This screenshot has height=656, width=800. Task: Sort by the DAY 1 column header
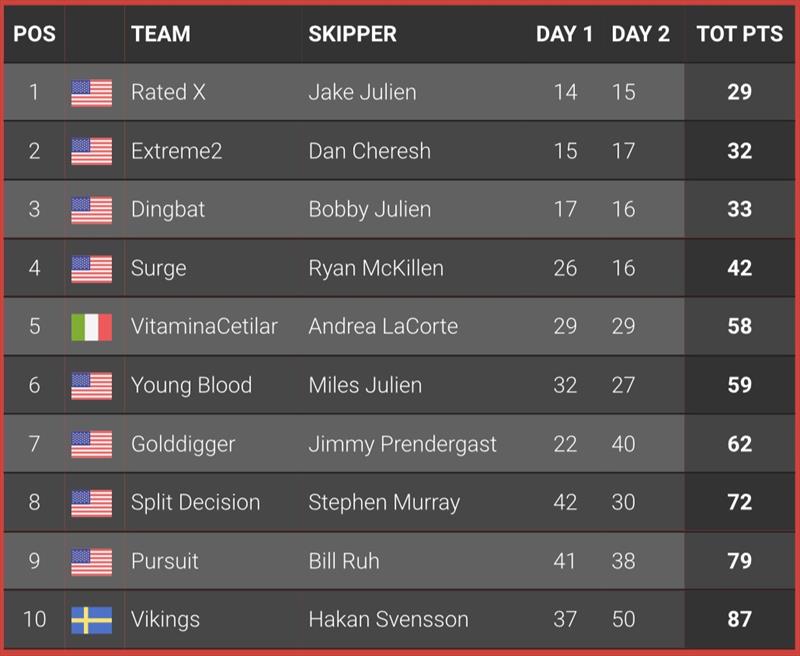tap(564, 34)
